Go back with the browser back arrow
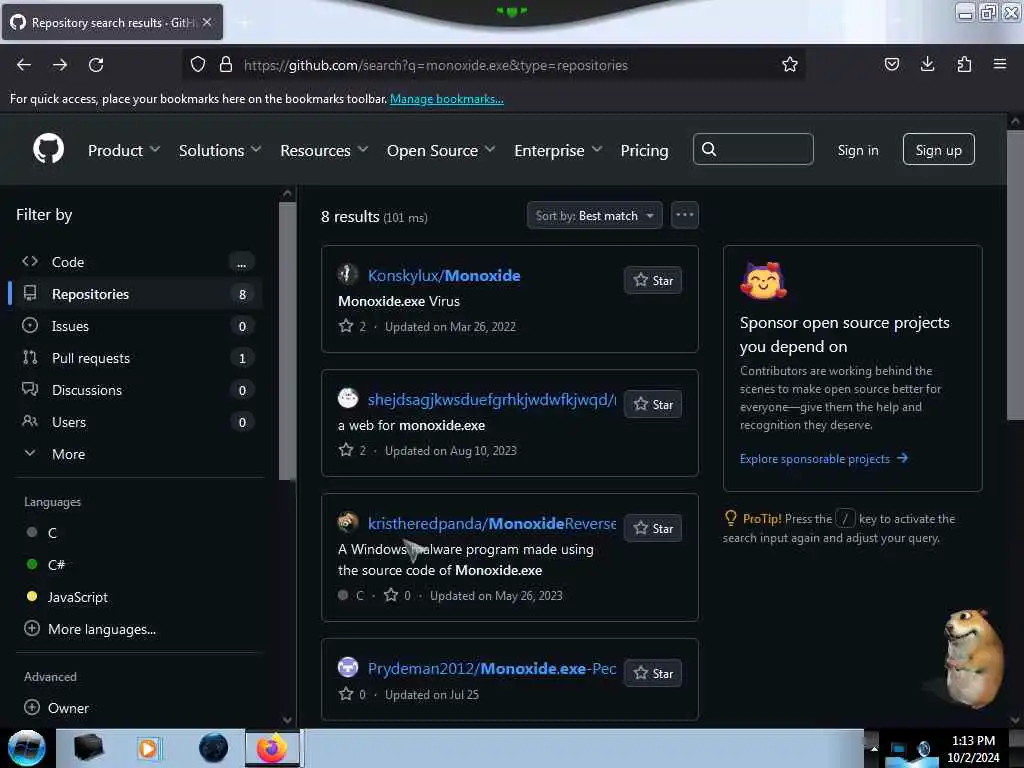The image size is (1024, 768). (x=24, y=65)
